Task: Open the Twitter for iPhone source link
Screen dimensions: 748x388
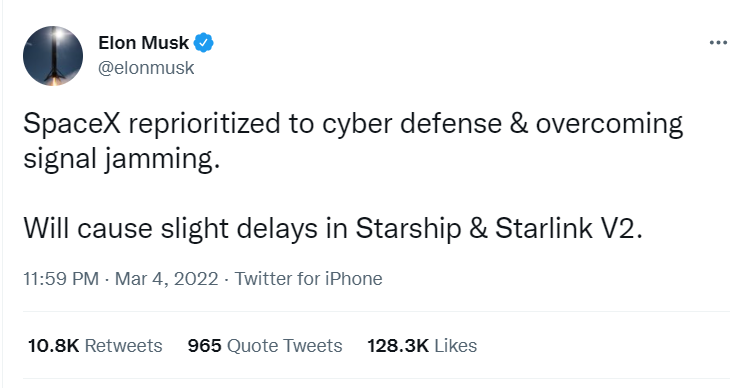Action: tap(308, 279)
